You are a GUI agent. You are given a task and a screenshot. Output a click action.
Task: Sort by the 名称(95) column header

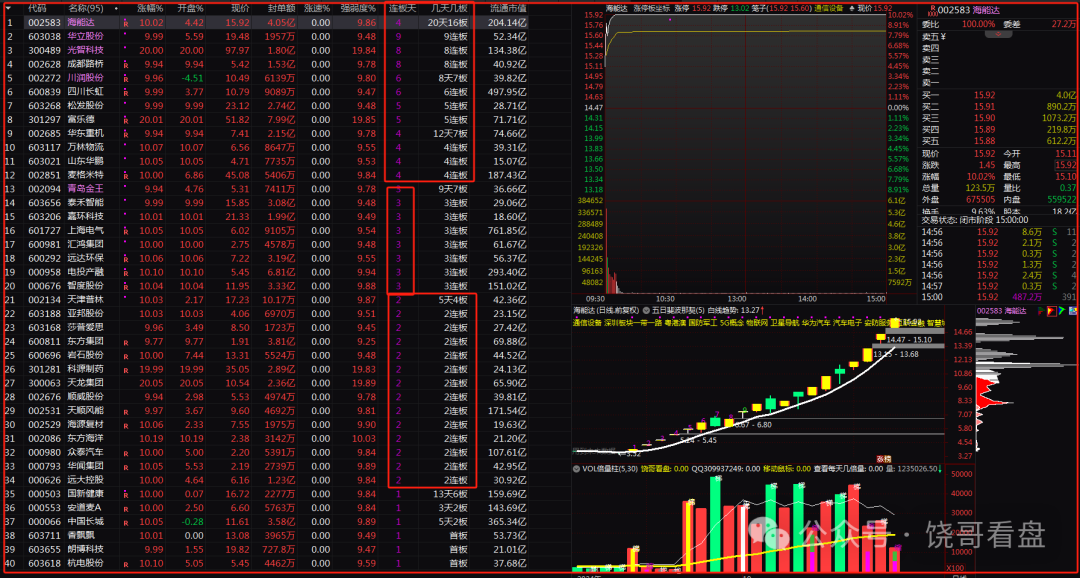tap(85, 9)
